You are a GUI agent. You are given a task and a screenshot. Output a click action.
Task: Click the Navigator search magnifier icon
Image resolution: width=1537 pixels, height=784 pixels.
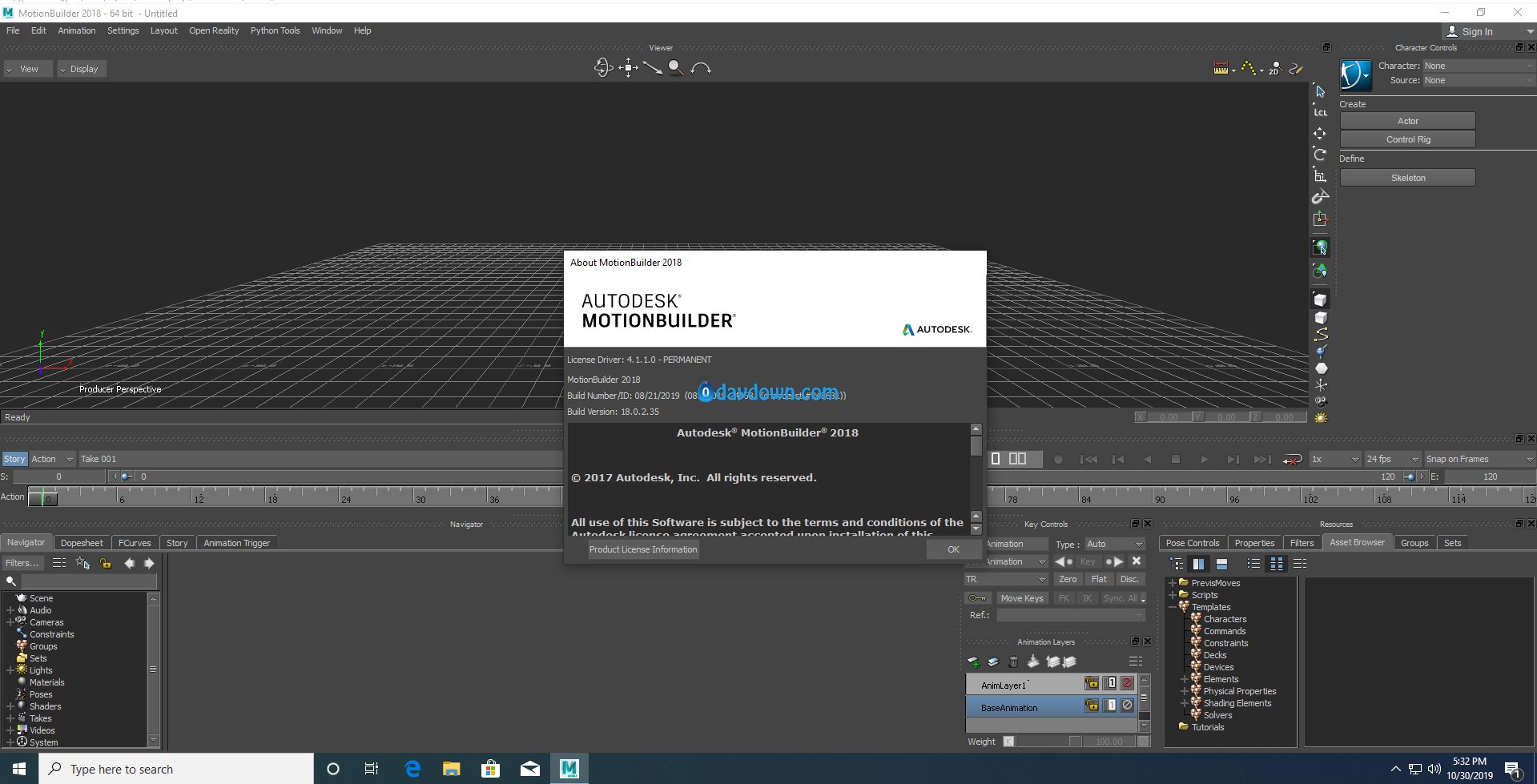(11, 581)
